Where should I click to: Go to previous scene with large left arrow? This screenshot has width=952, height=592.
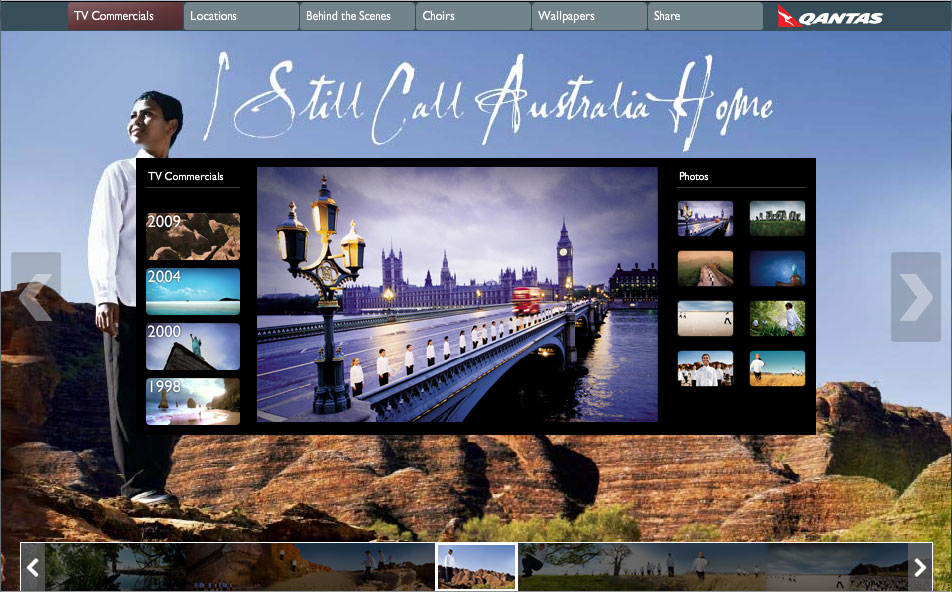point(36,296)
